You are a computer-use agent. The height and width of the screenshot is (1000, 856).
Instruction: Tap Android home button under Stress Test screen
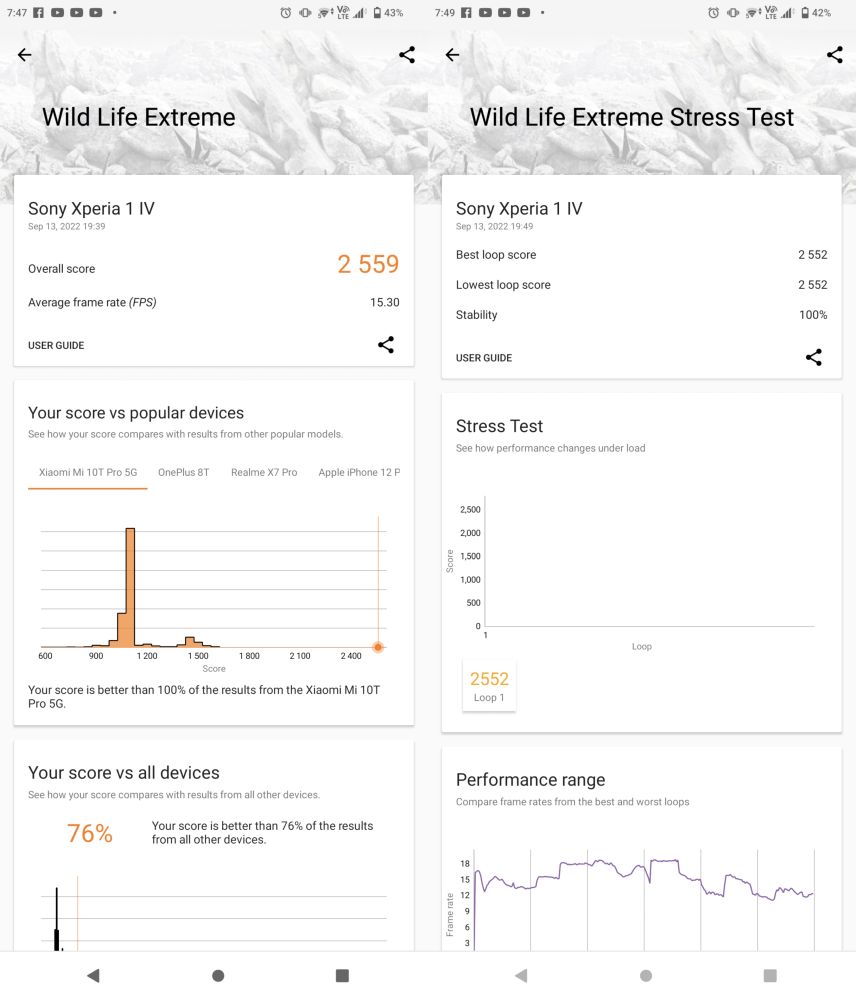point(646,975)
